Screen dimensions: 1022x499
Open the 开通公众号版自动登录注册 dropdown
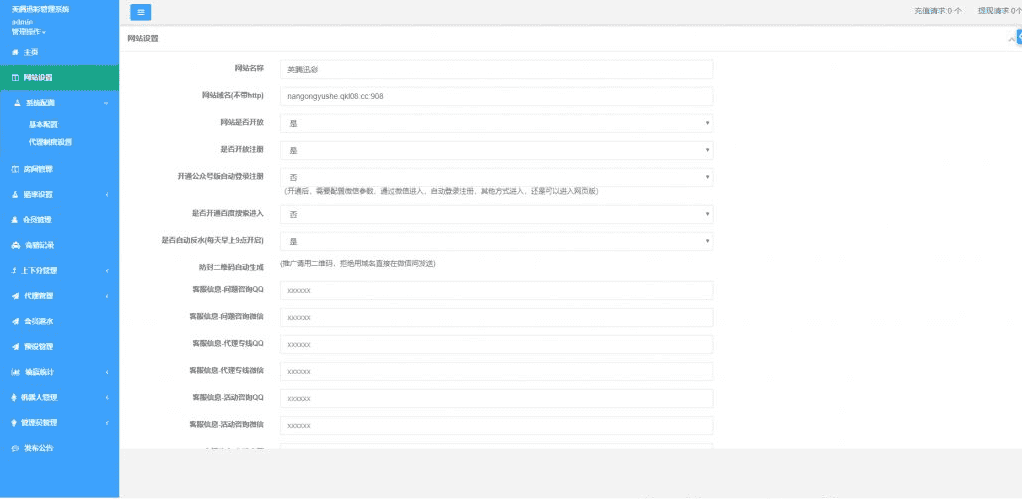click(x=497, y=177)
